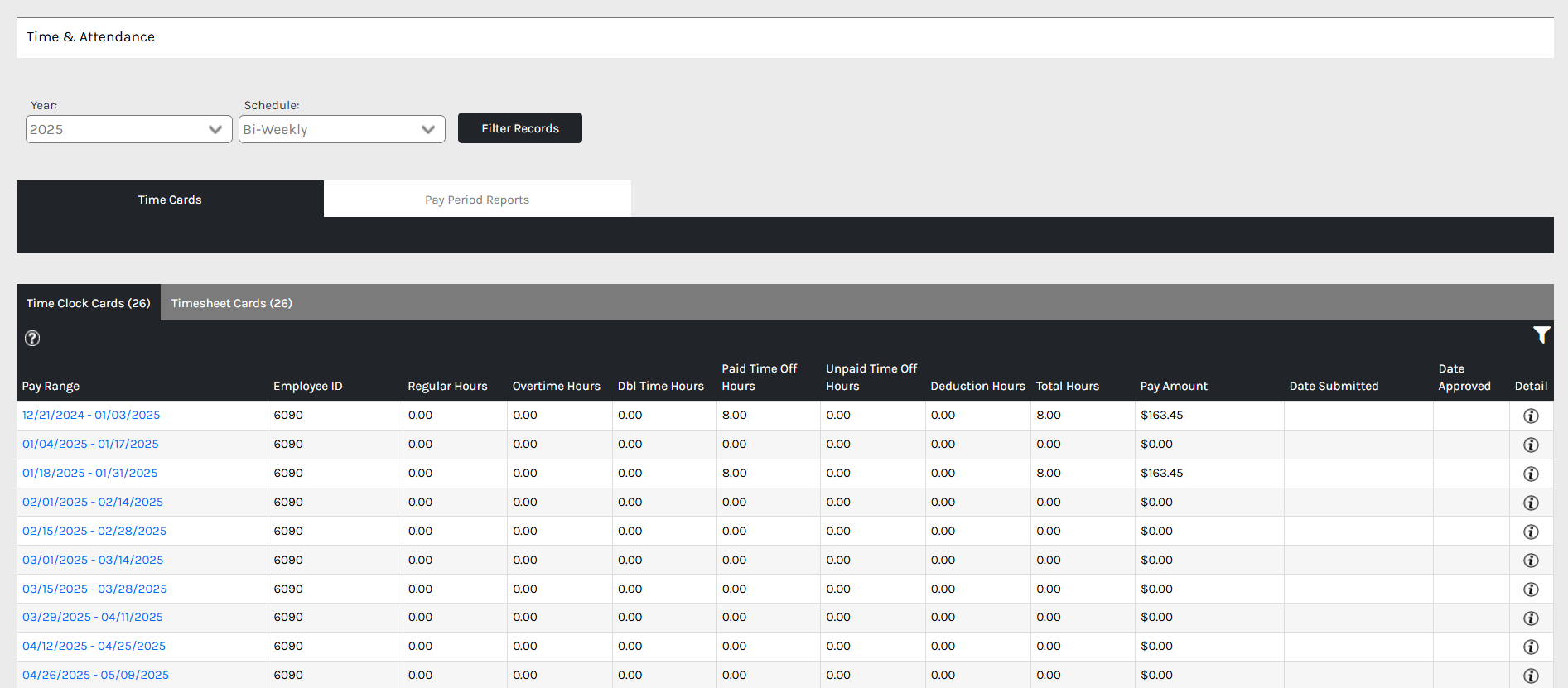
Task: Click the Pay Range column header
Action: point(51,386)
